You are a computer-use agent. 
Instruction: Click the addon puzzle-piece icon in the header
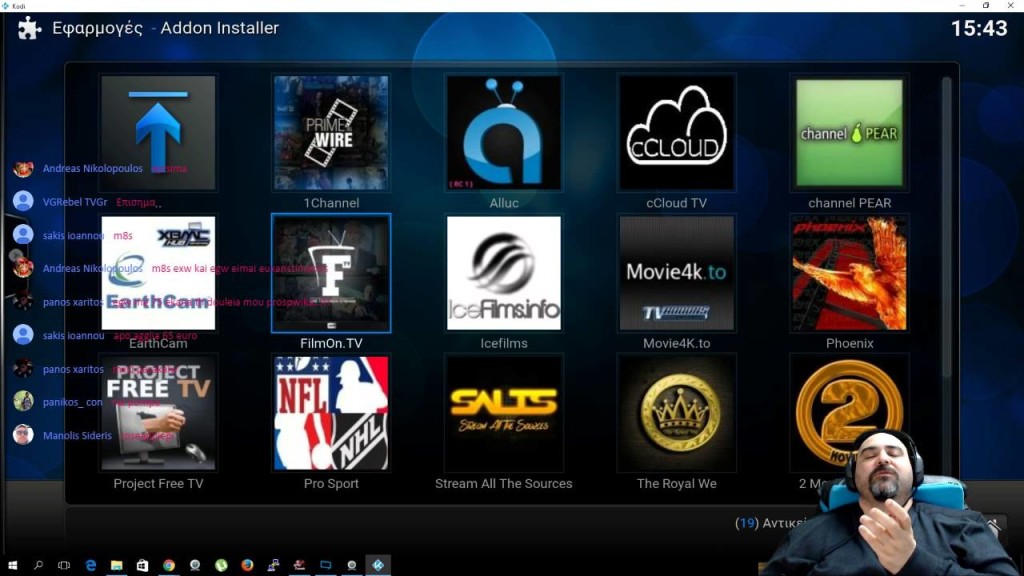pos(29,28)
